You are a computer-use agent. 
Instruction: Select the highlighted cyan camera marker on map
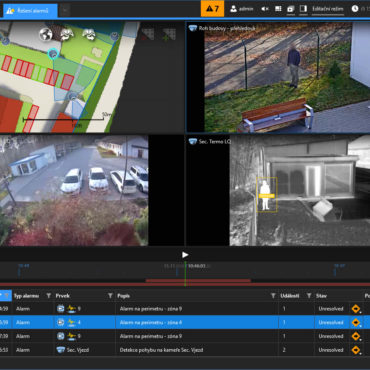click(x=53, y=53)
